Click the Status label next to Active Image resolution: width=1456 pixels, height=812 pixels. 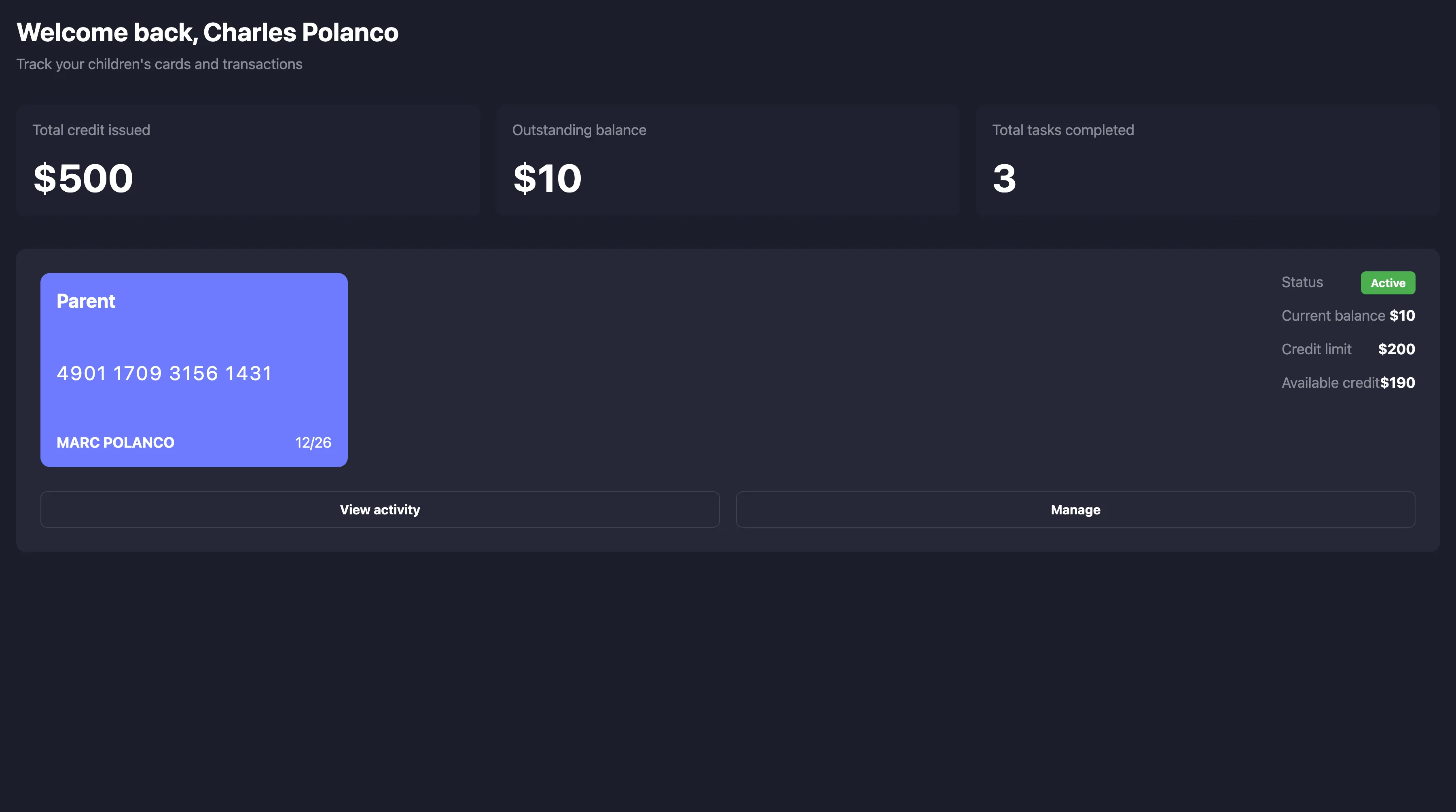pyautogui.click(x=1302, y=282)
